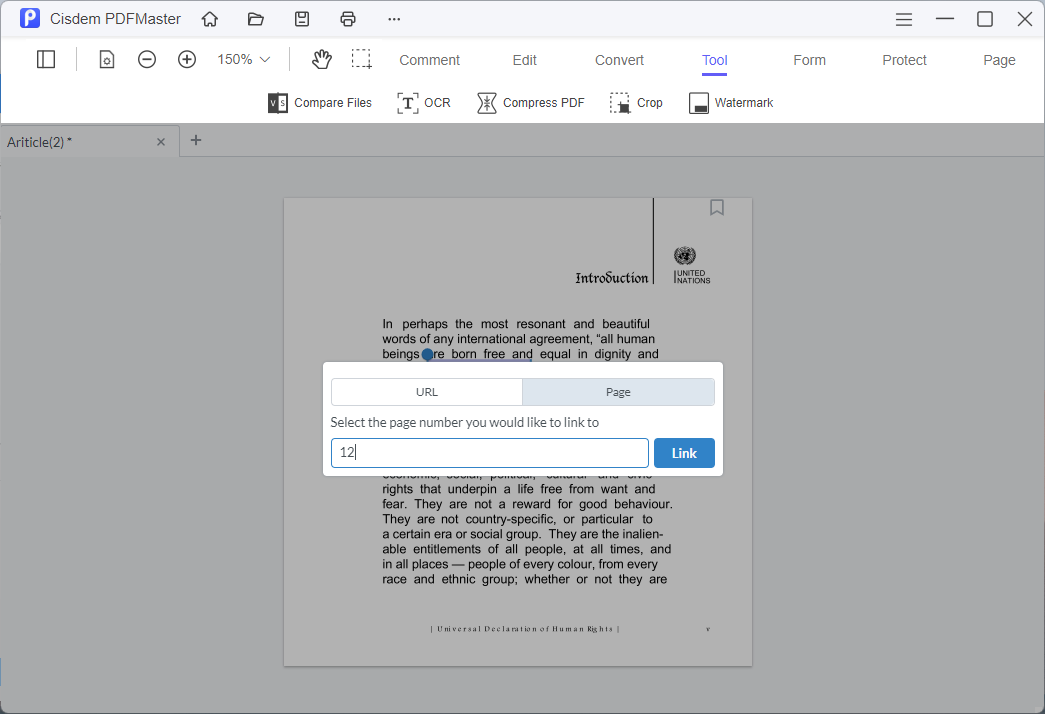This screenshot has height=714, width=1045.
Task: Select the Hand pan tool
Action: (322, 59)
